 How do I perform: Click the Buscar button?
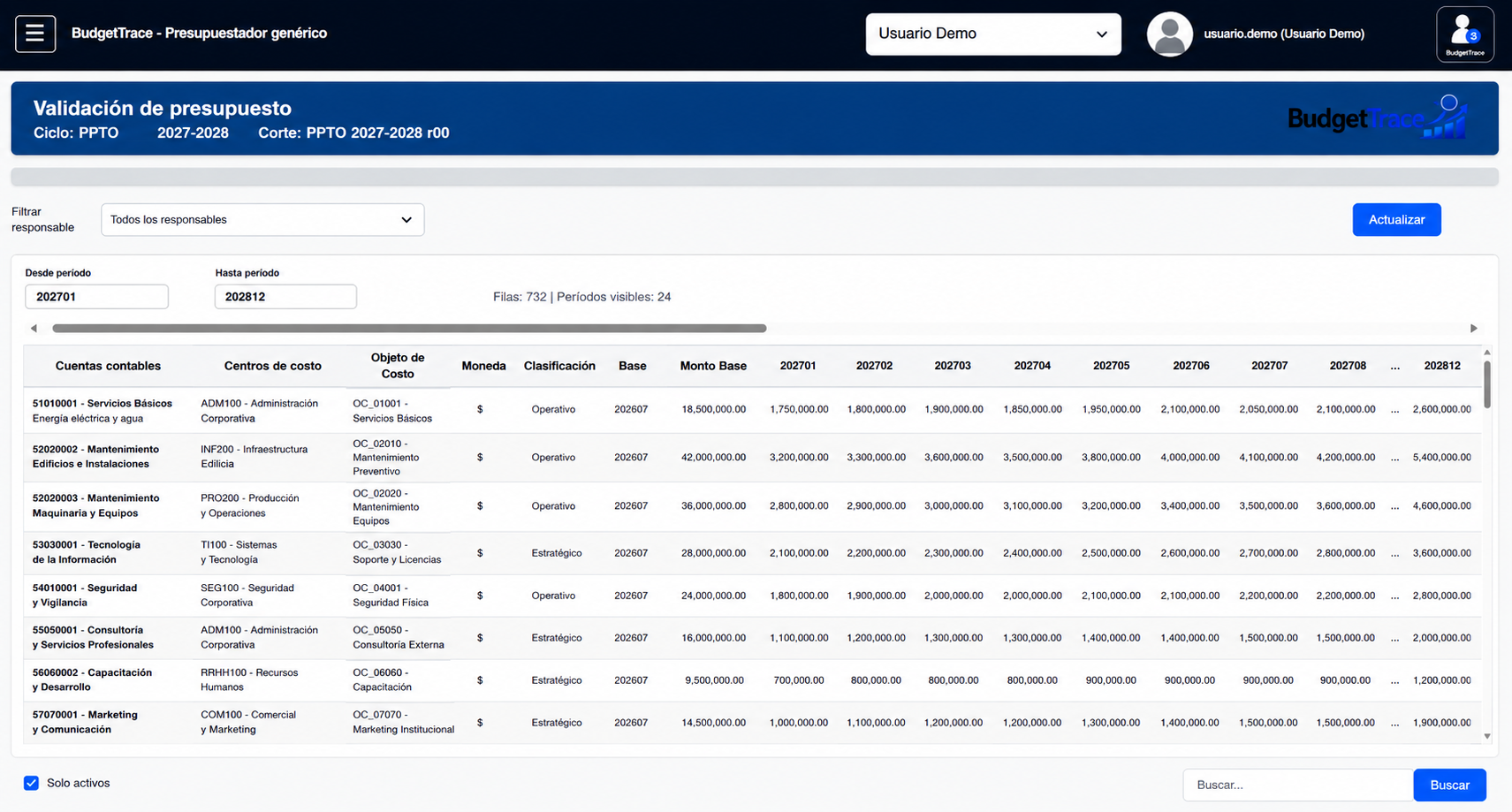[x=1449, y=785]
